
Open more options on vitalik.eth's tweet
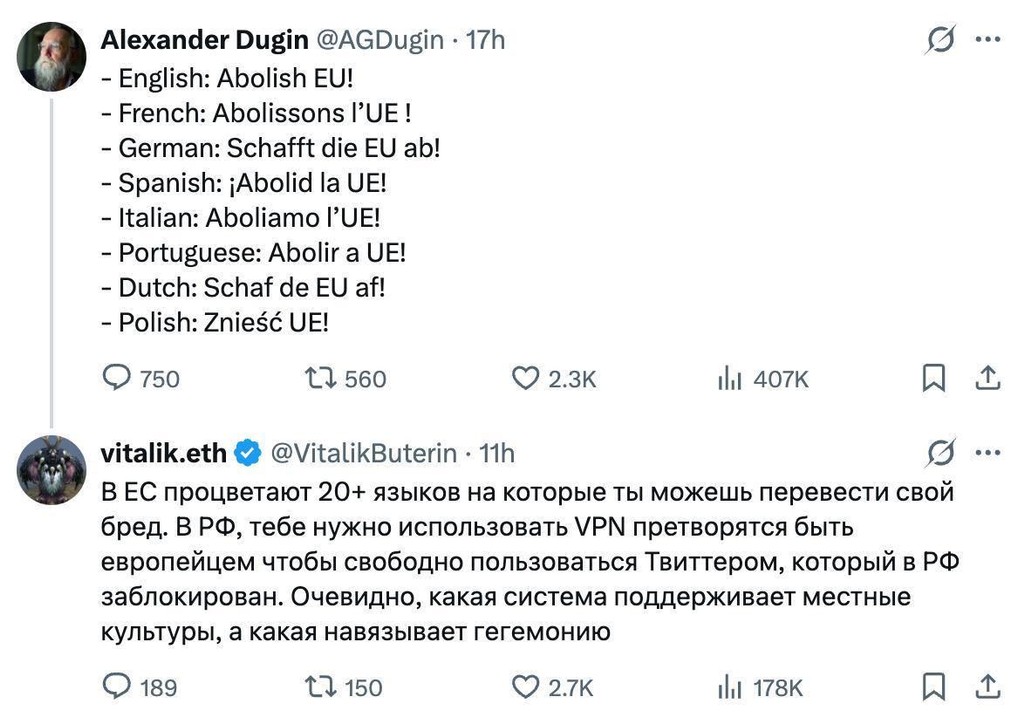(987, 453)
